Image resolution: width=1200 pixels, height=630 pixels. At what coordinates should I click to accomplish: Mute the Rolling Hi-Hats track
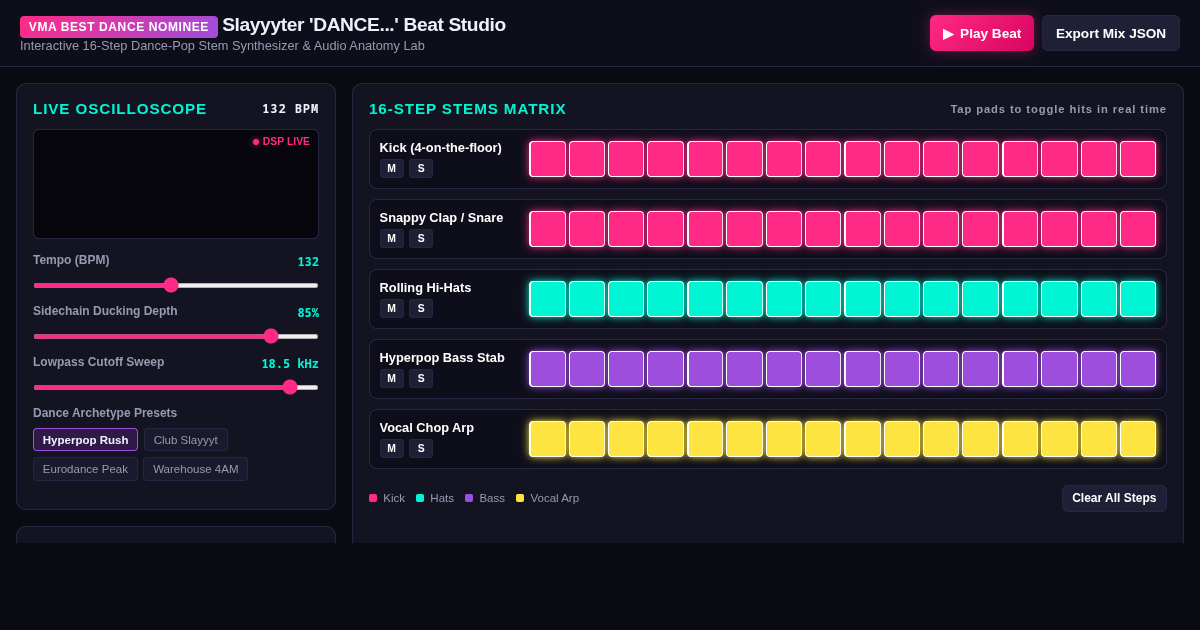click(392, 309)
